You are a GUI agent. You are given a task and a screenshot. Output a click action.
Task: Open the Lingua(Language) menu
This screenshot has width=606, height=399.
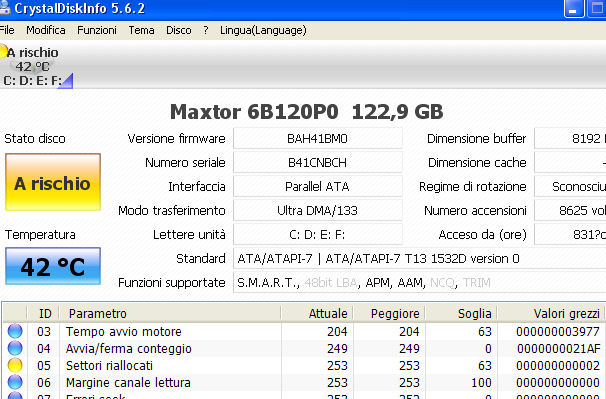[263, 30]
